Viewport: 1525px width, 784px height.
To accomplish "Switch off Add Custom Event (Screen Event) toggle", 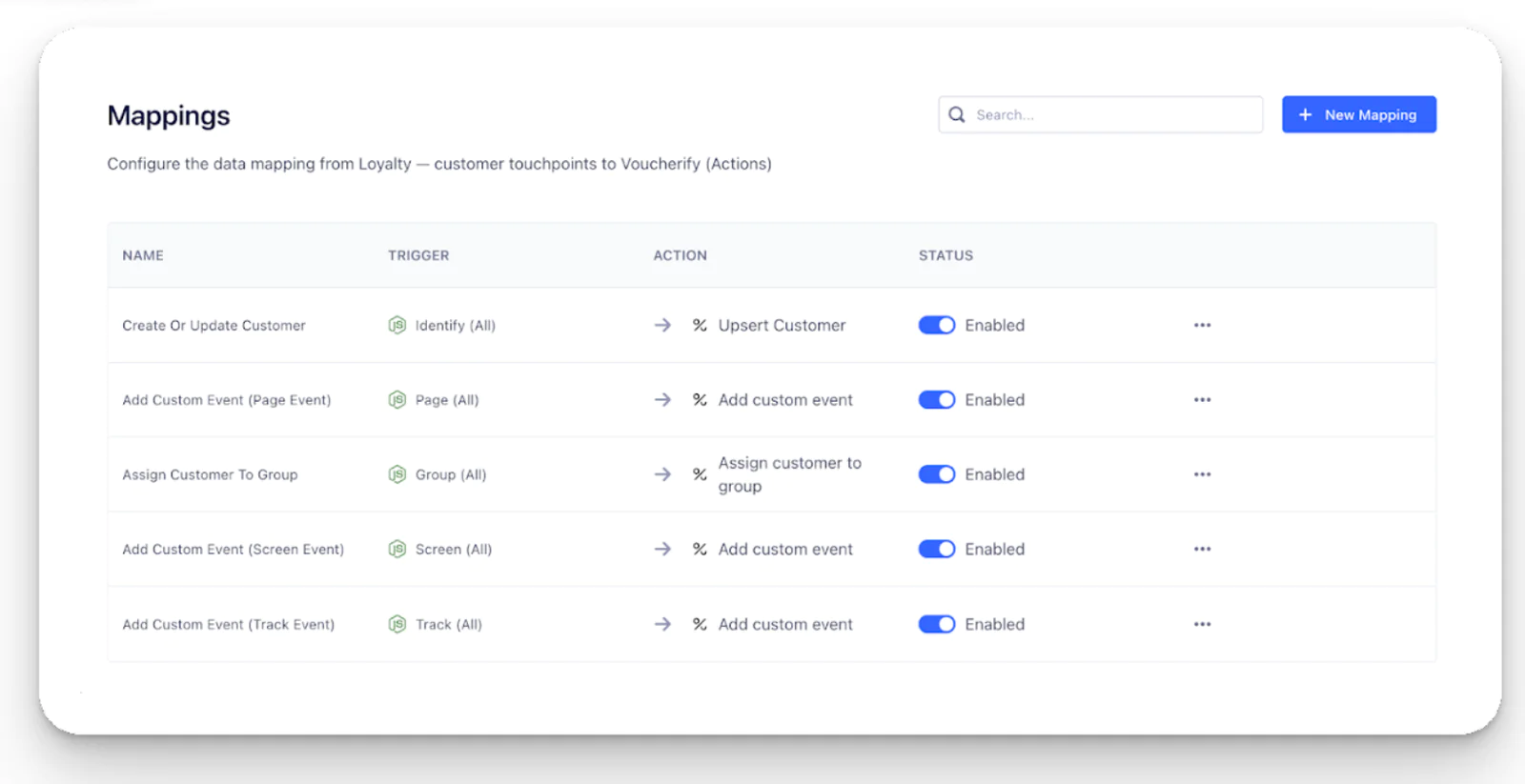I will pos(936,550).
